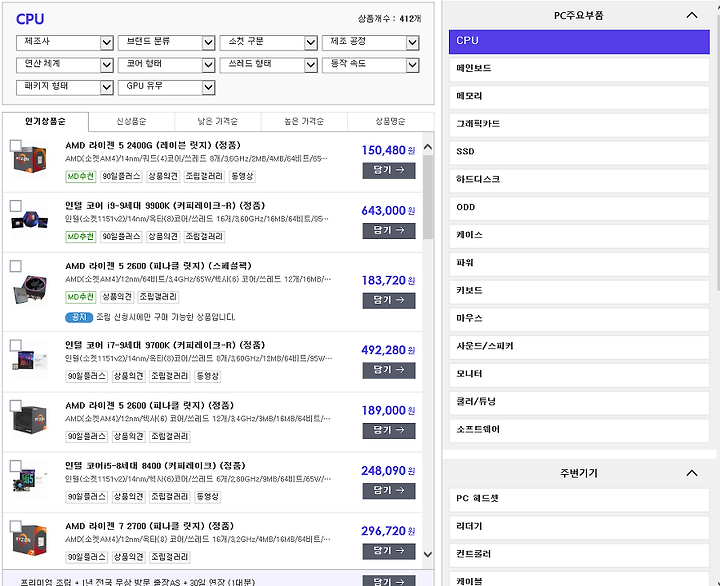Click 담기 for 라이젠 5 2600 정품
Screen dimensions: 720x586
[x=389, y=430]
